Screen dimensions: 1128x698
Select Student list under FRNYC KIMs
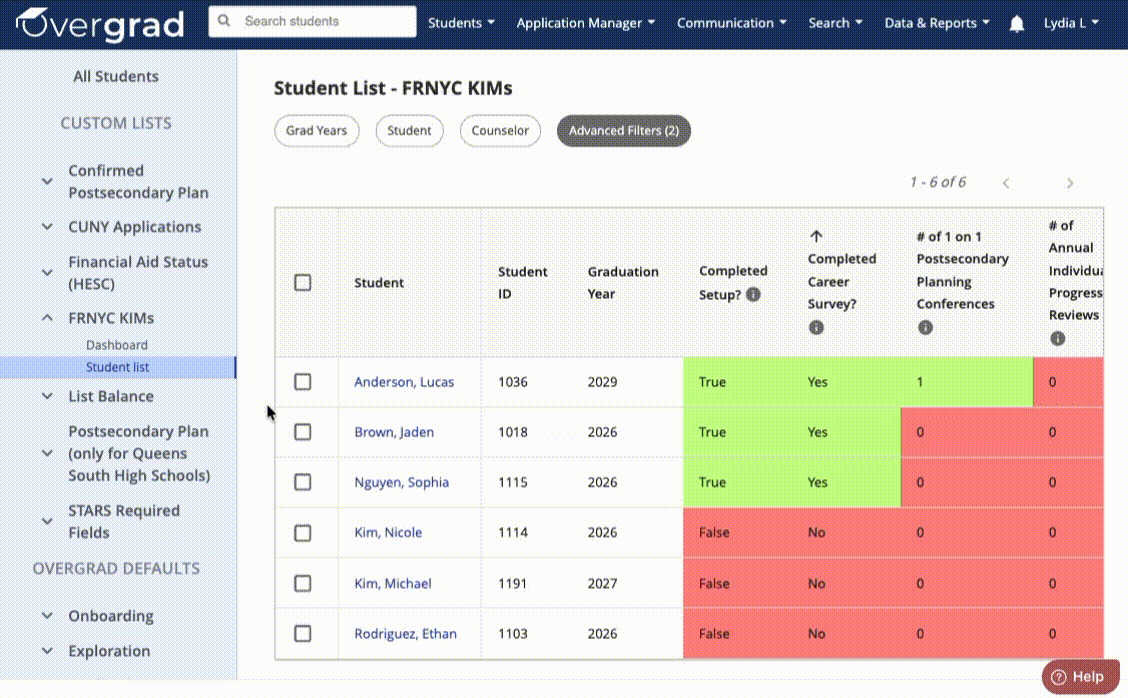(117, 367)
